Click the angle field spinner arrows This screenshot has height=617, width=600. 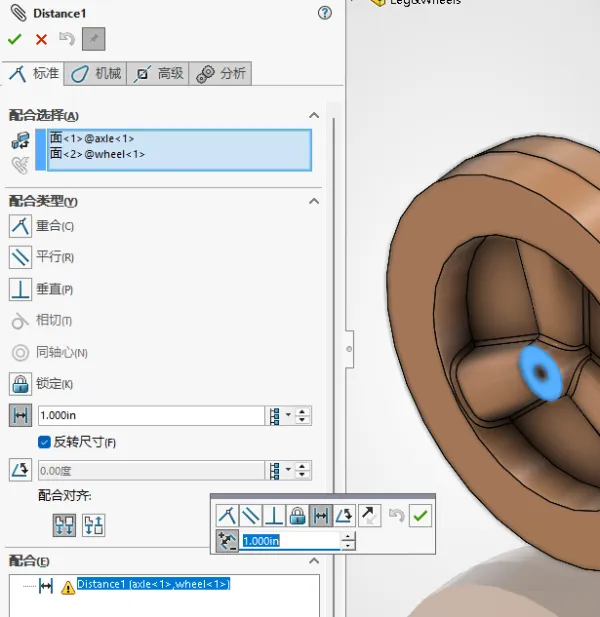click(302, 470)
